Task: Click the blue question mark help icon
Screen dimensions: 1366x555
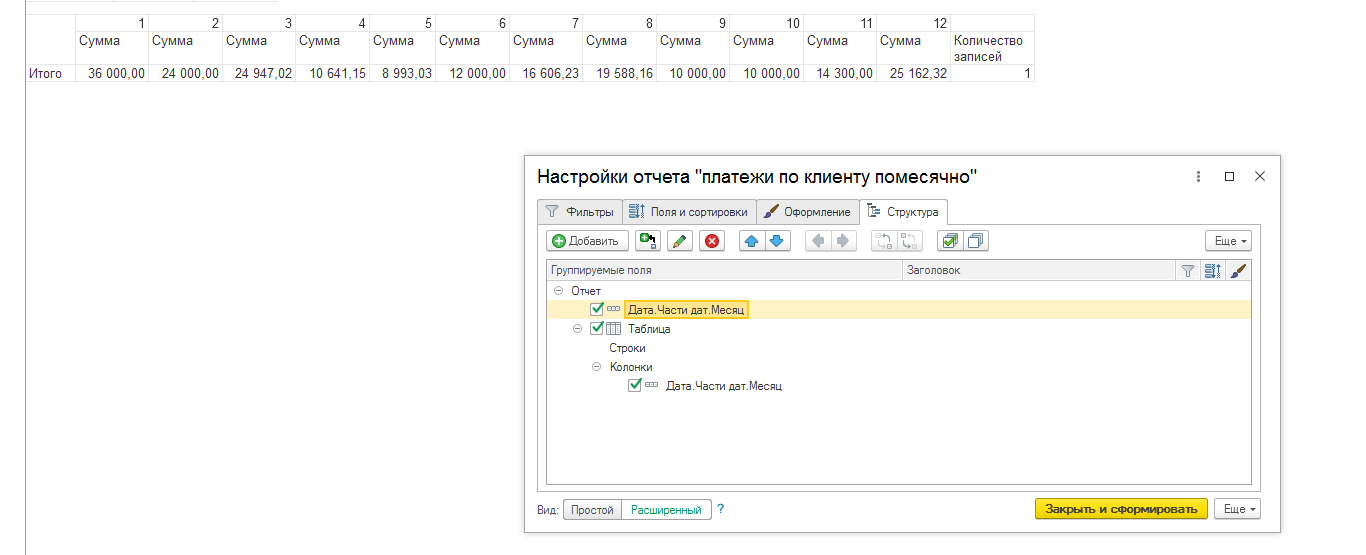Action: pyautogui.click(x=720, y=509)
